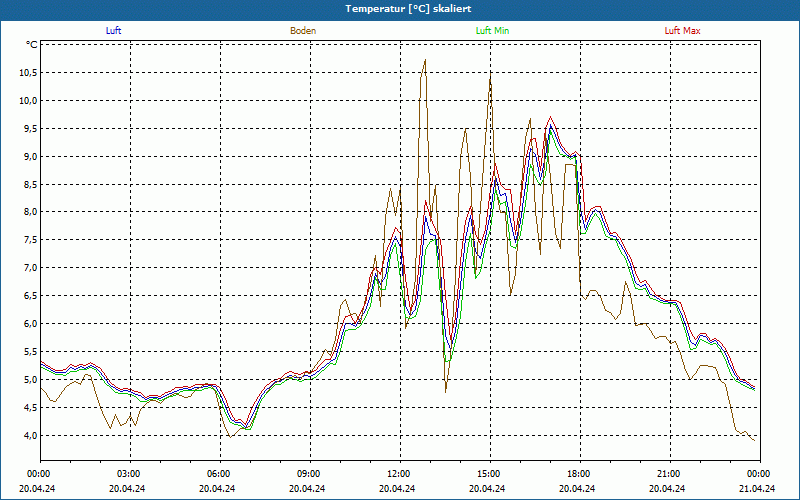800x500 pixels.
Task: Click the 09:00 time axis label
Action: (310, 474)
